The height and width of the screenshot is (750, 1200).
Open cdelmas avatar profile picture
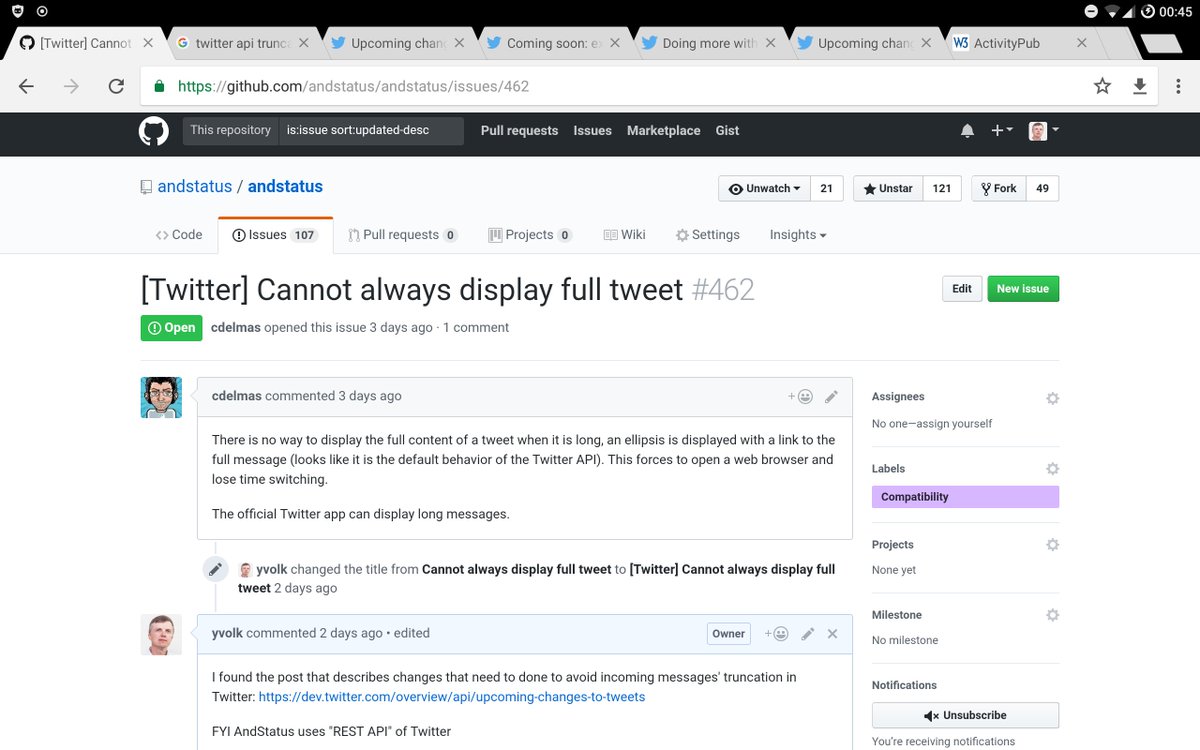coord(161,397)
